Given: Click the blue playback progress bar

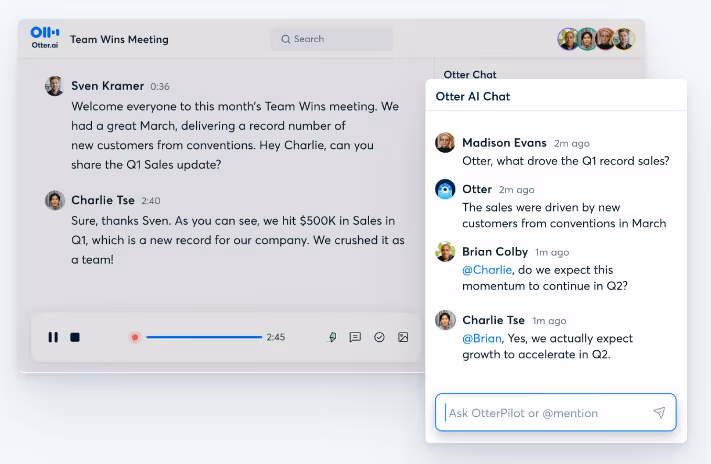Looking at the screenshot, I should click(204, 337).
